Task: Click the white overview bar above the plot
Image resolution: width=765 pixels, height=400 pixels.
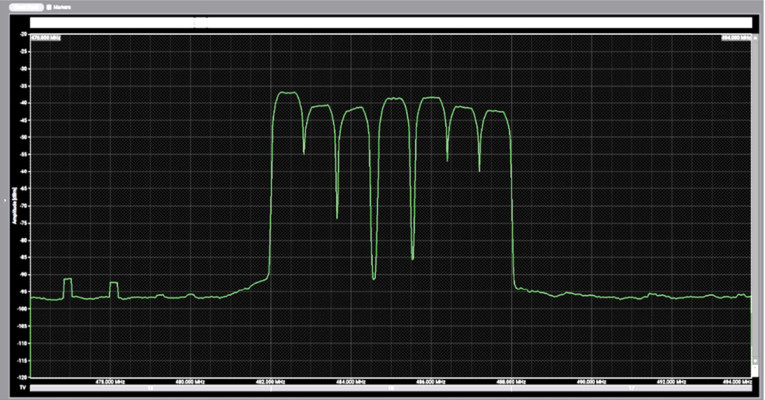Action: pyautogui.click(x=390, y=21)
